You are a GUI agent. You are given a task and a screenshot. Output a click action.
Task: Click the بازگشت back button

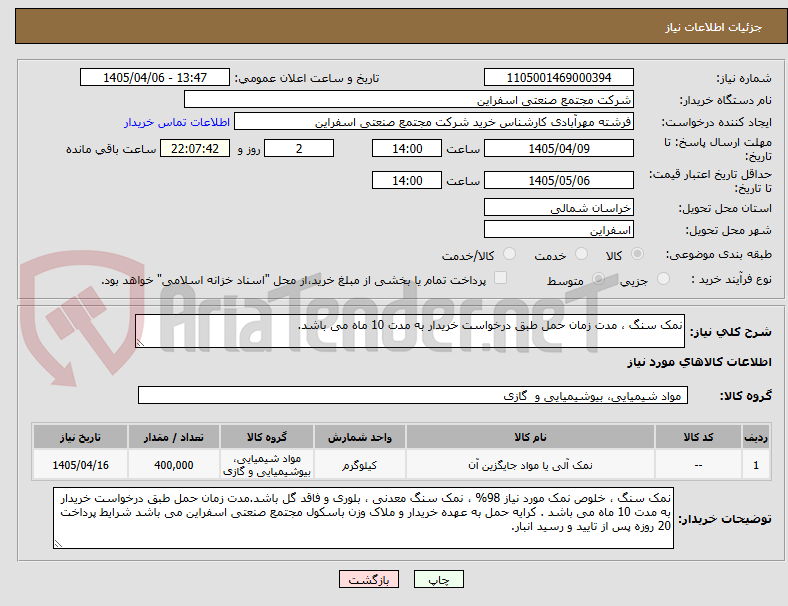pyautogui.click(x=369, y=579)
